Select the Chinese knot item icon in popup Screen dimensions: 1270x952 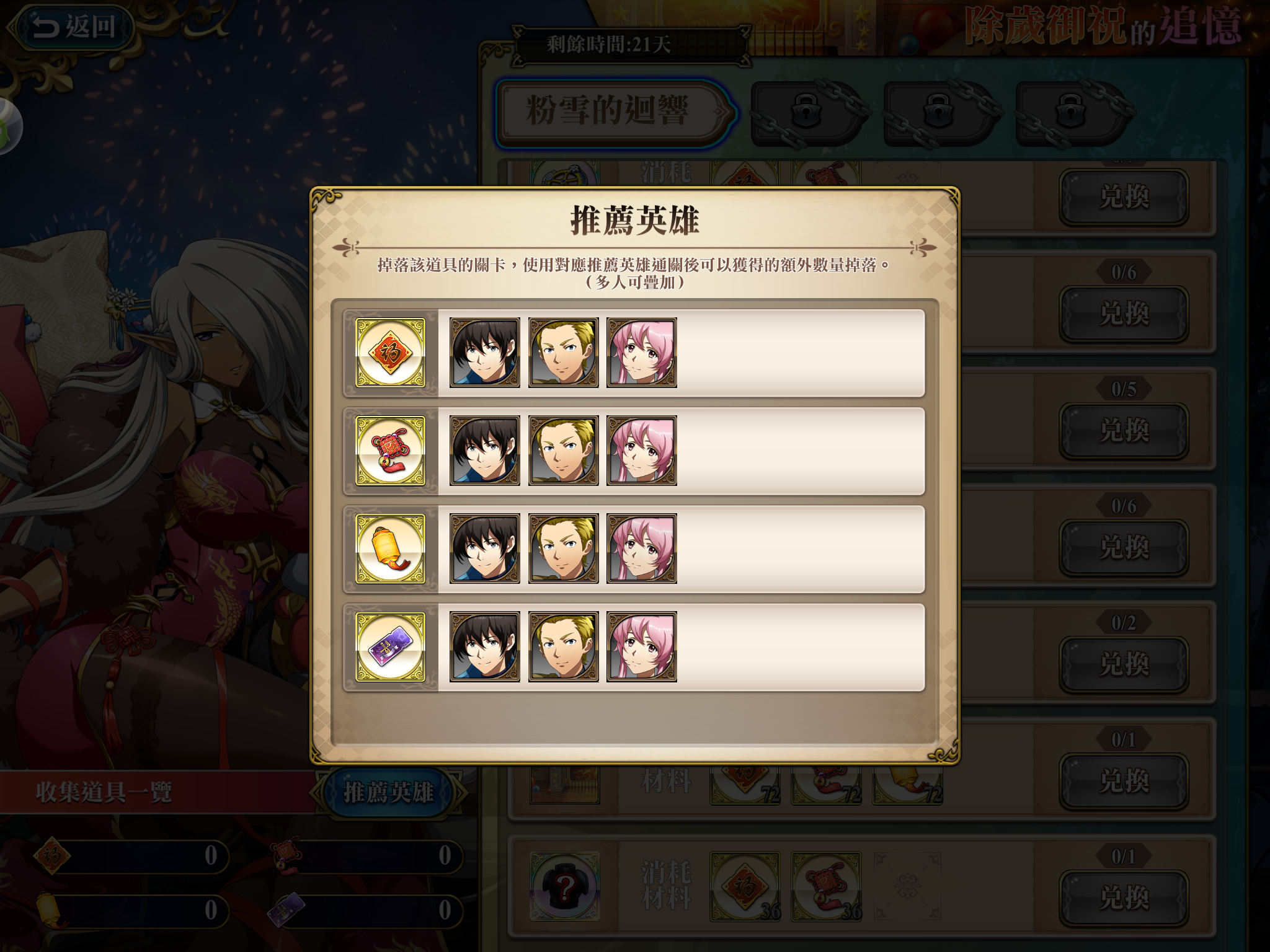390,451
